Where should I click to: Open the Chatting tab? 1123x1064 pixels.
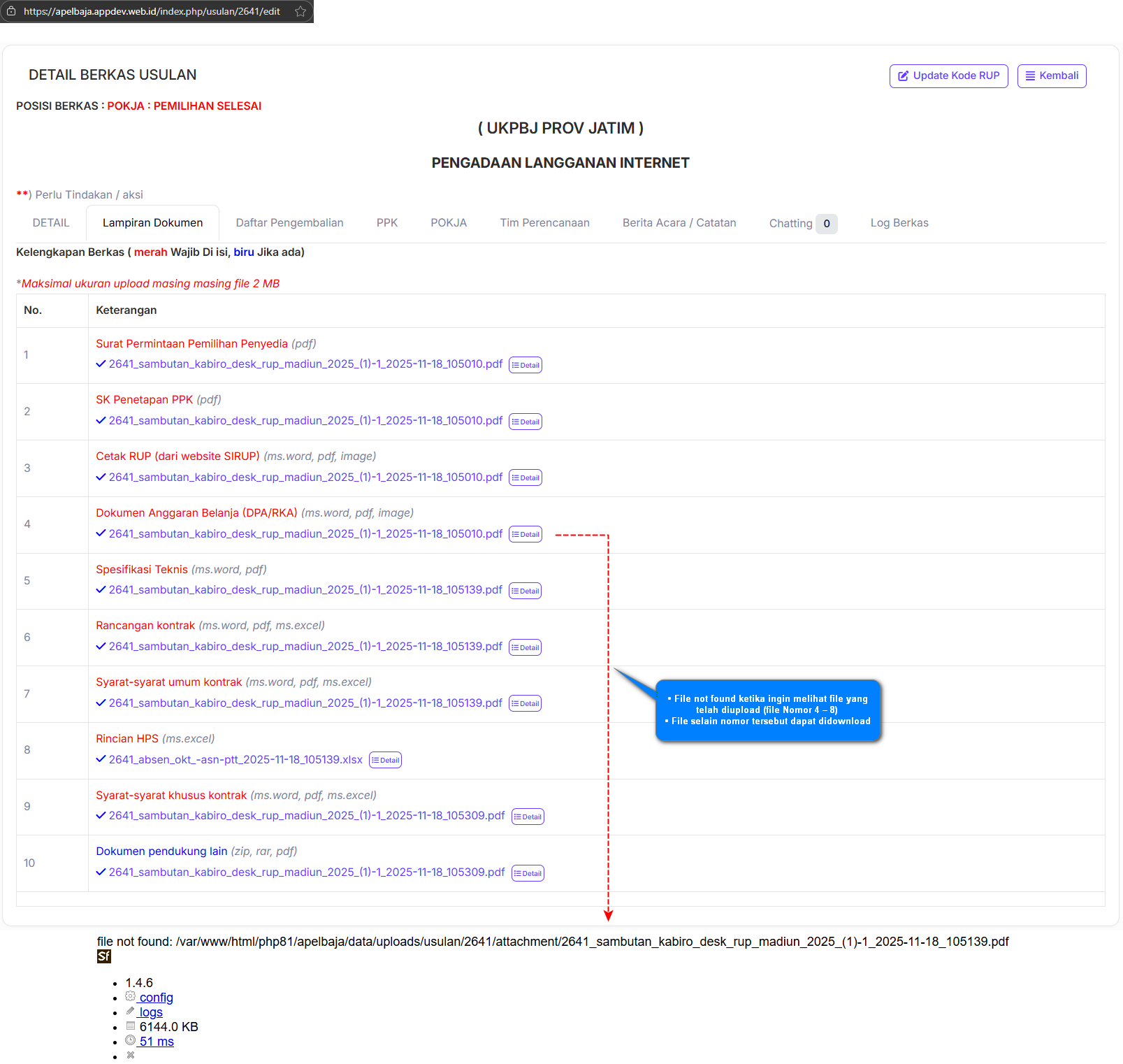pyautogui.click(x=803, y=224)
